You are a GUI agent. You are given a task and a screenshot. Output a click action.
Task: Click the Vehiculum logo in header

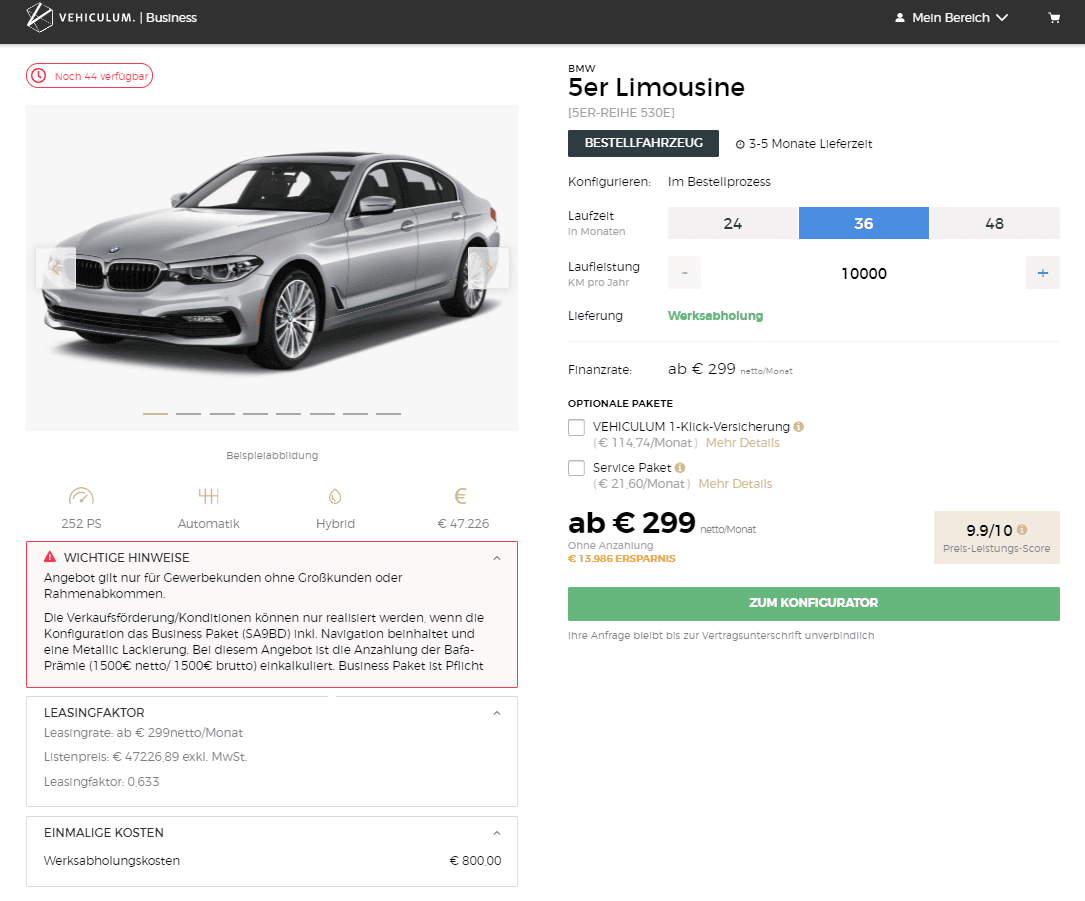click(111, 17)
